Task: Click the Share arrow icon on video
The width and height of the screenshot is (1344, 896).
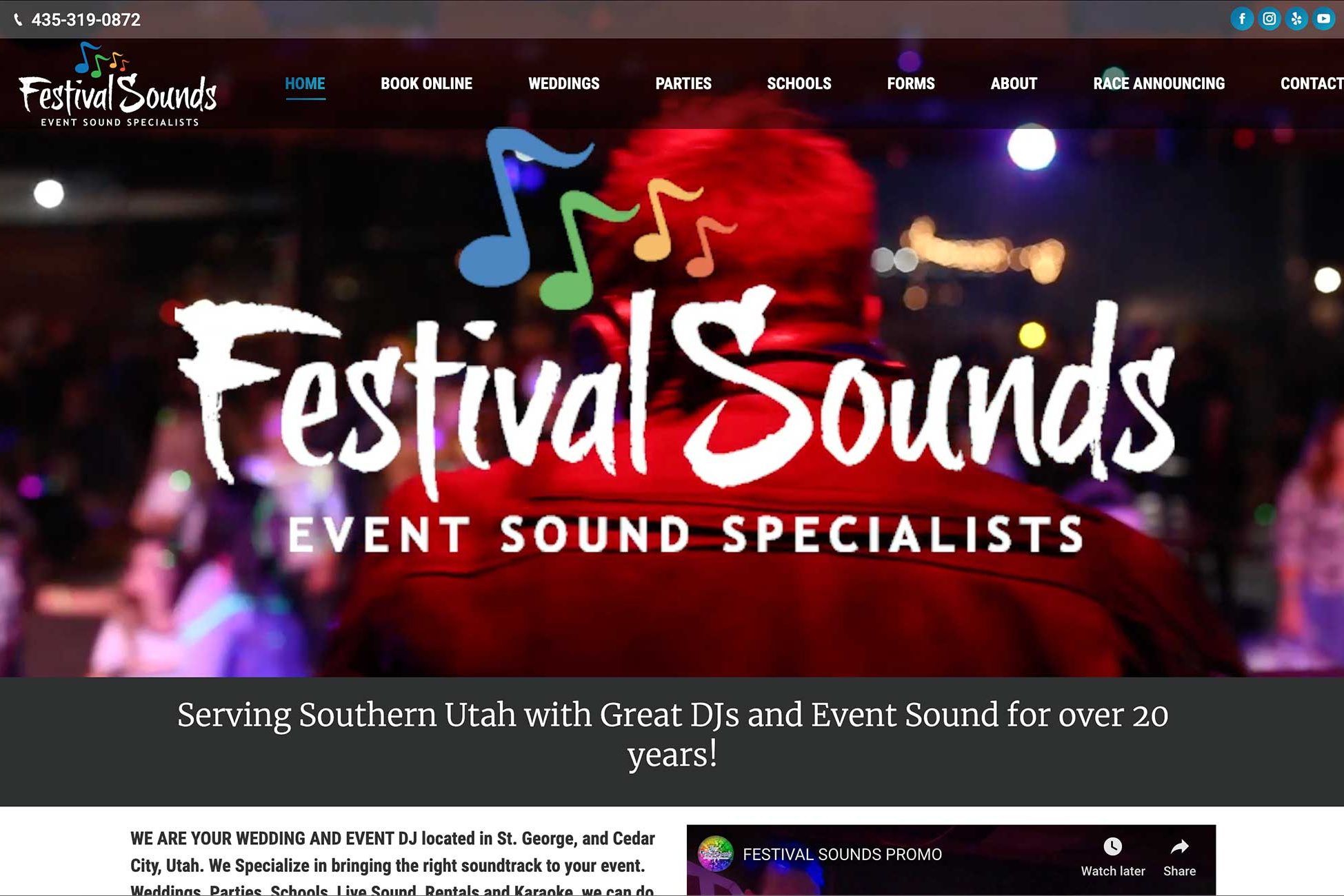Action: (1180, 846)
